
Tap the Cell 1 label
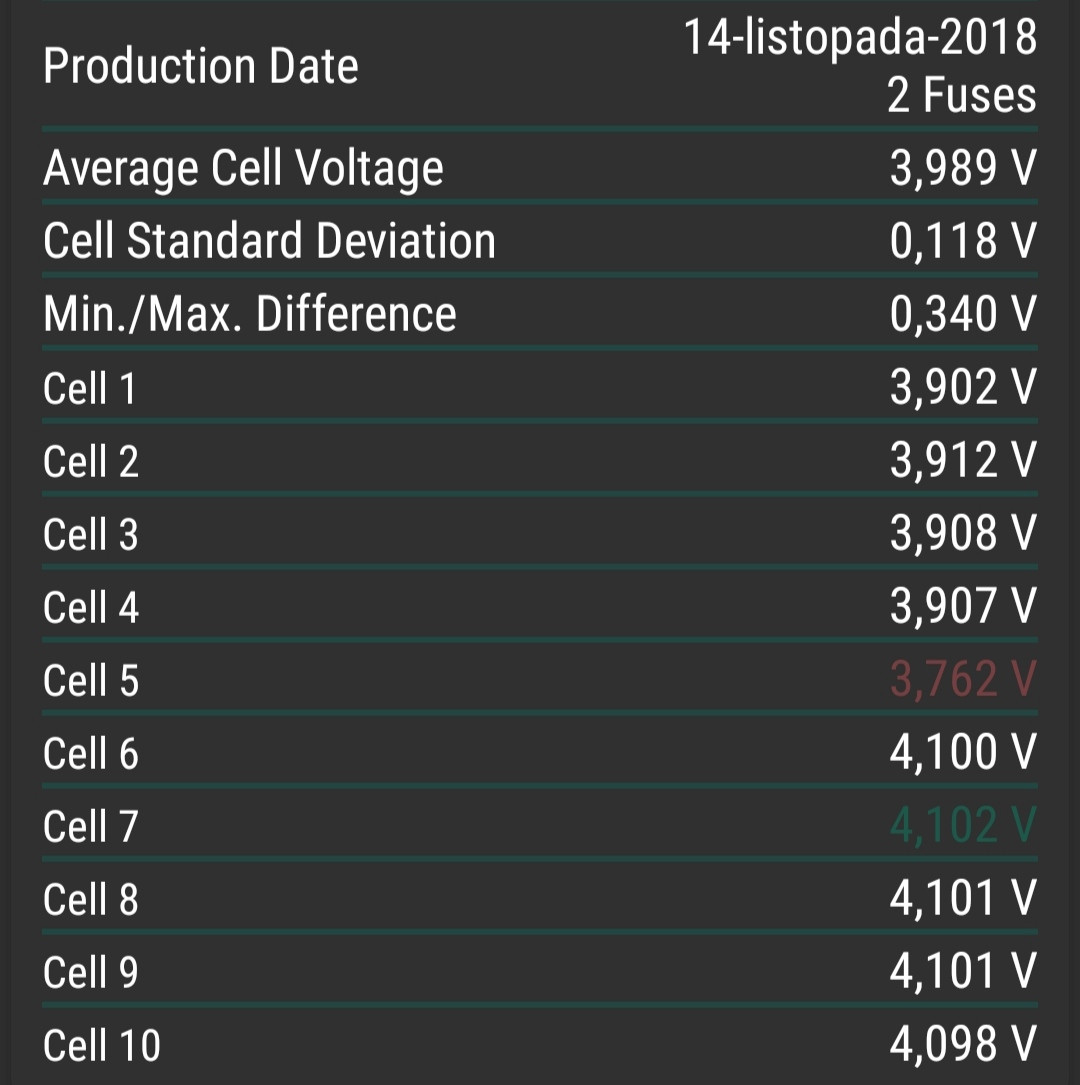pyautogui.click(x=89, y=388)
